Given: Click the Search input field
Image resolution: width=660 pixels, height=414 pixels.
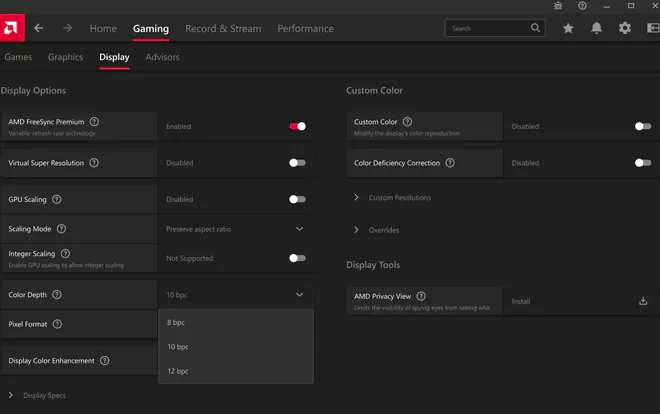Looking at the screenshot, I should tap(495, 28).
